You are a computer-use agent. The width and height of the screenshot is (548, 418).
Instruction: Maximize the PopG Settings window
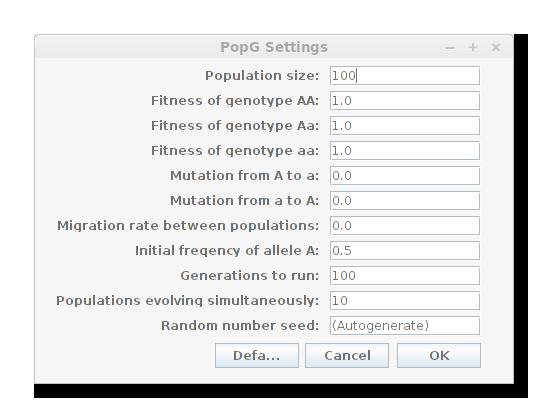473,47
